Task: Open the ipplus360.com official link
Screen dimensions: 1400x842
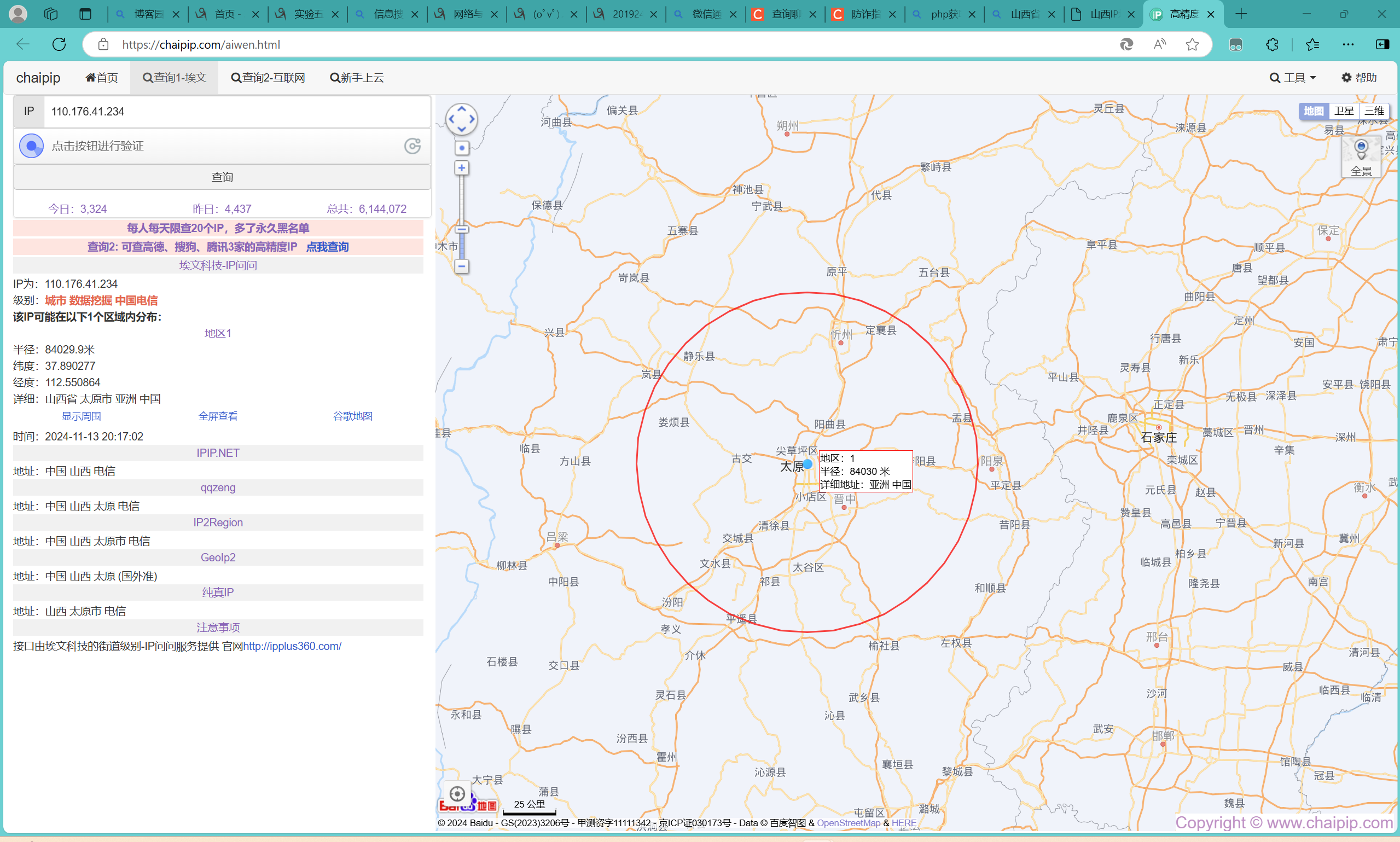Action: [292, 646]
